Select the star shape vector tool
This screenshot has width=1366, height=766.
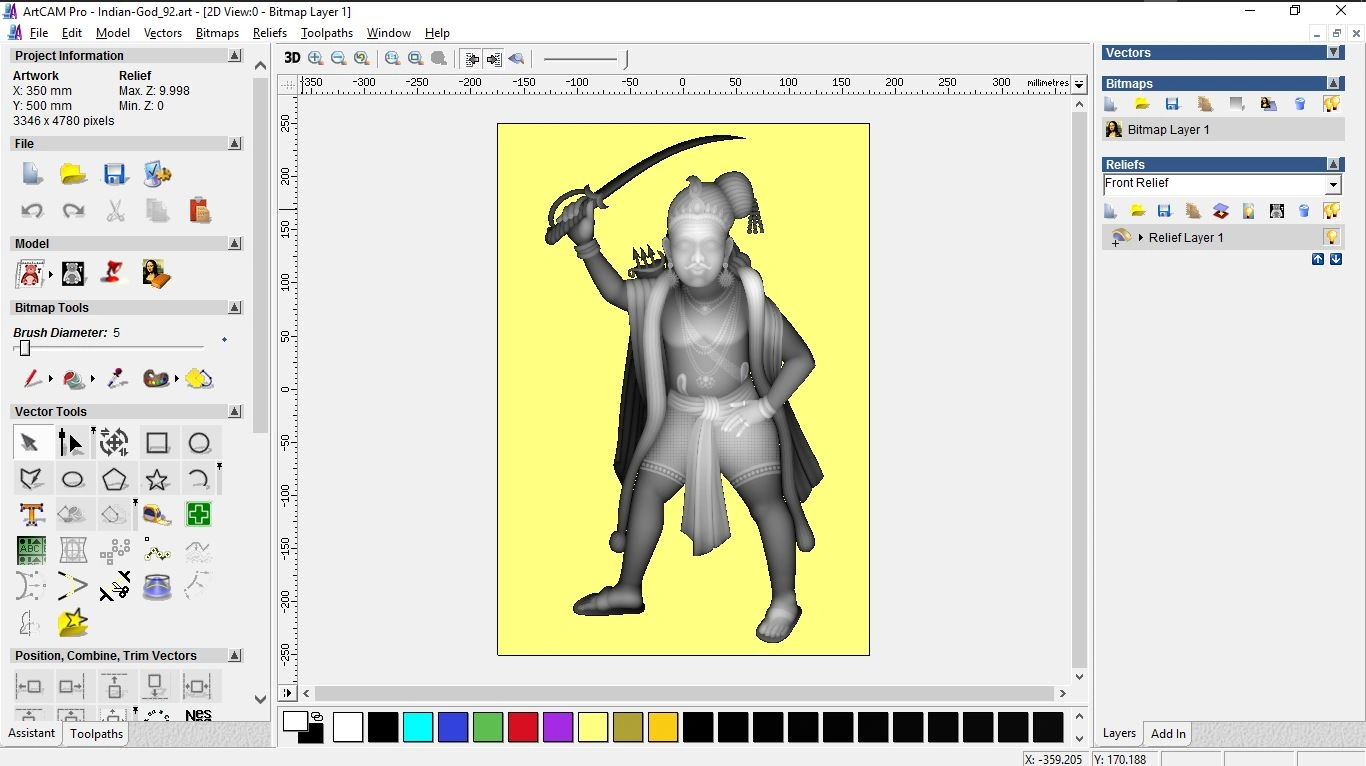tap(157, 479)
